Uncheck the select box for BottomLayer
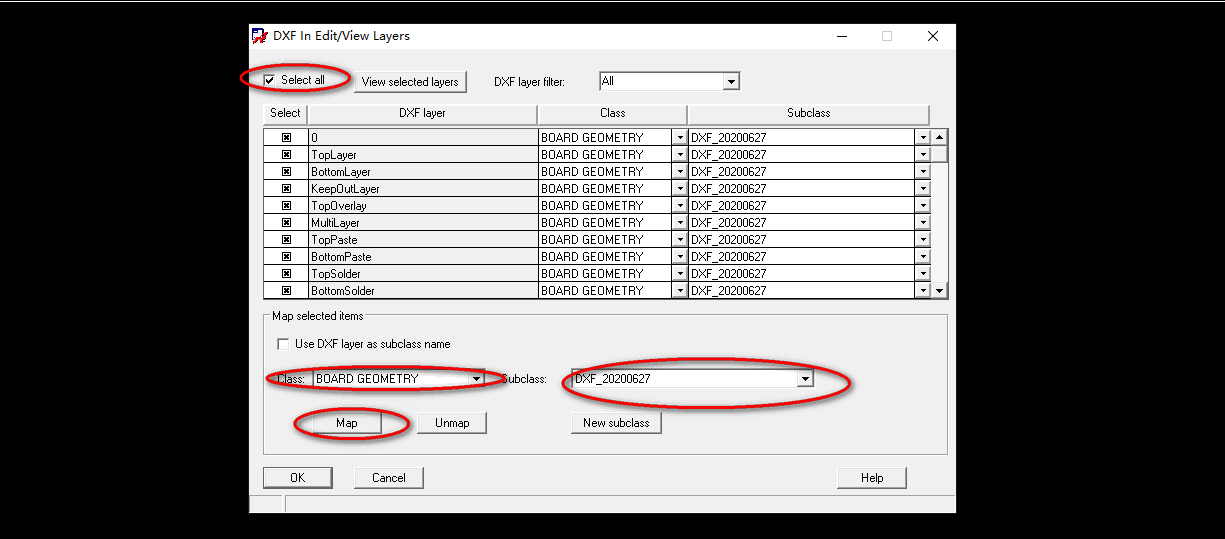 [x=286, y=172]
